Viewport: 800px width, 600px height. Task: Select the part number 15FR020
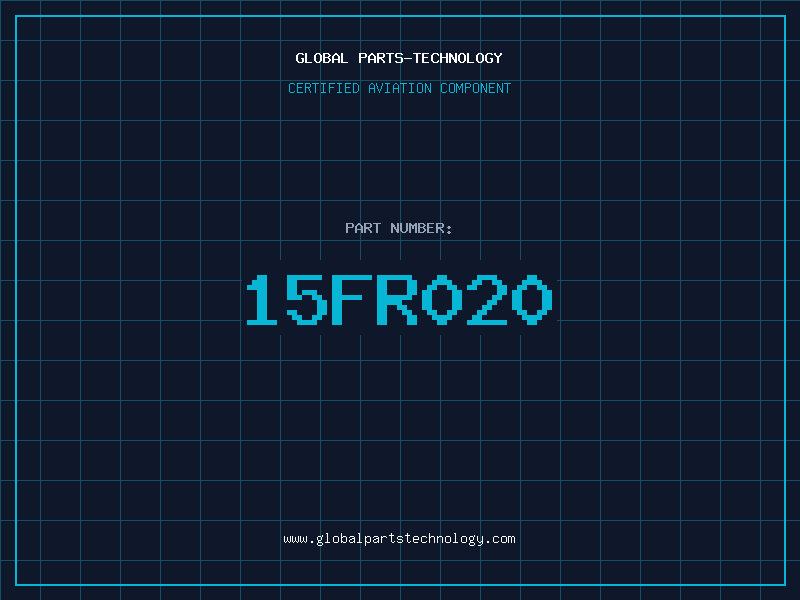click(399, 299)
